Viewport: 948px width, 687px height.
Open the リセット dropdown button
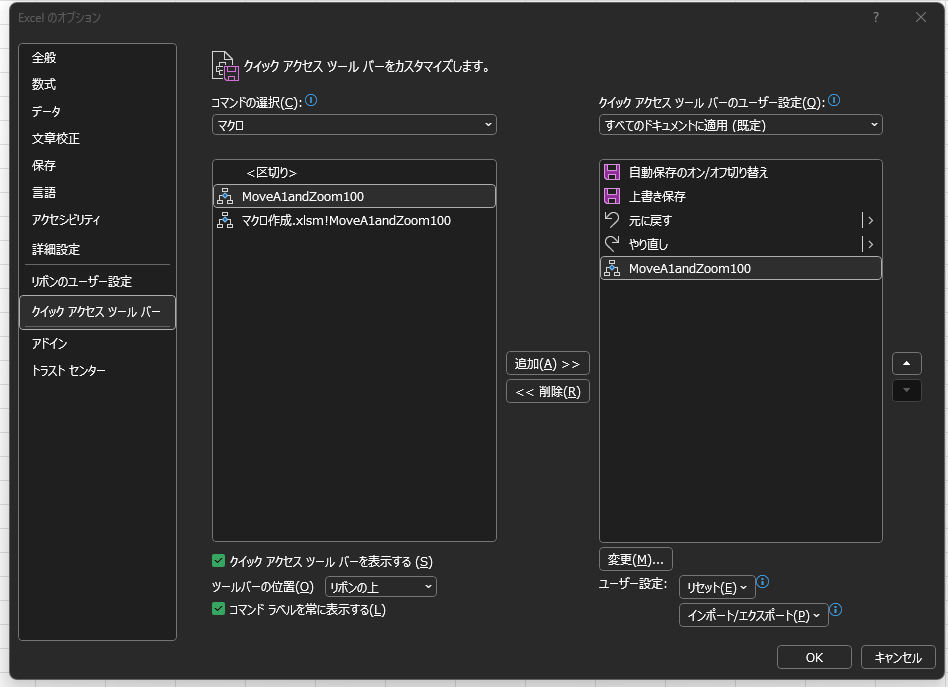[x=717, y=587]
